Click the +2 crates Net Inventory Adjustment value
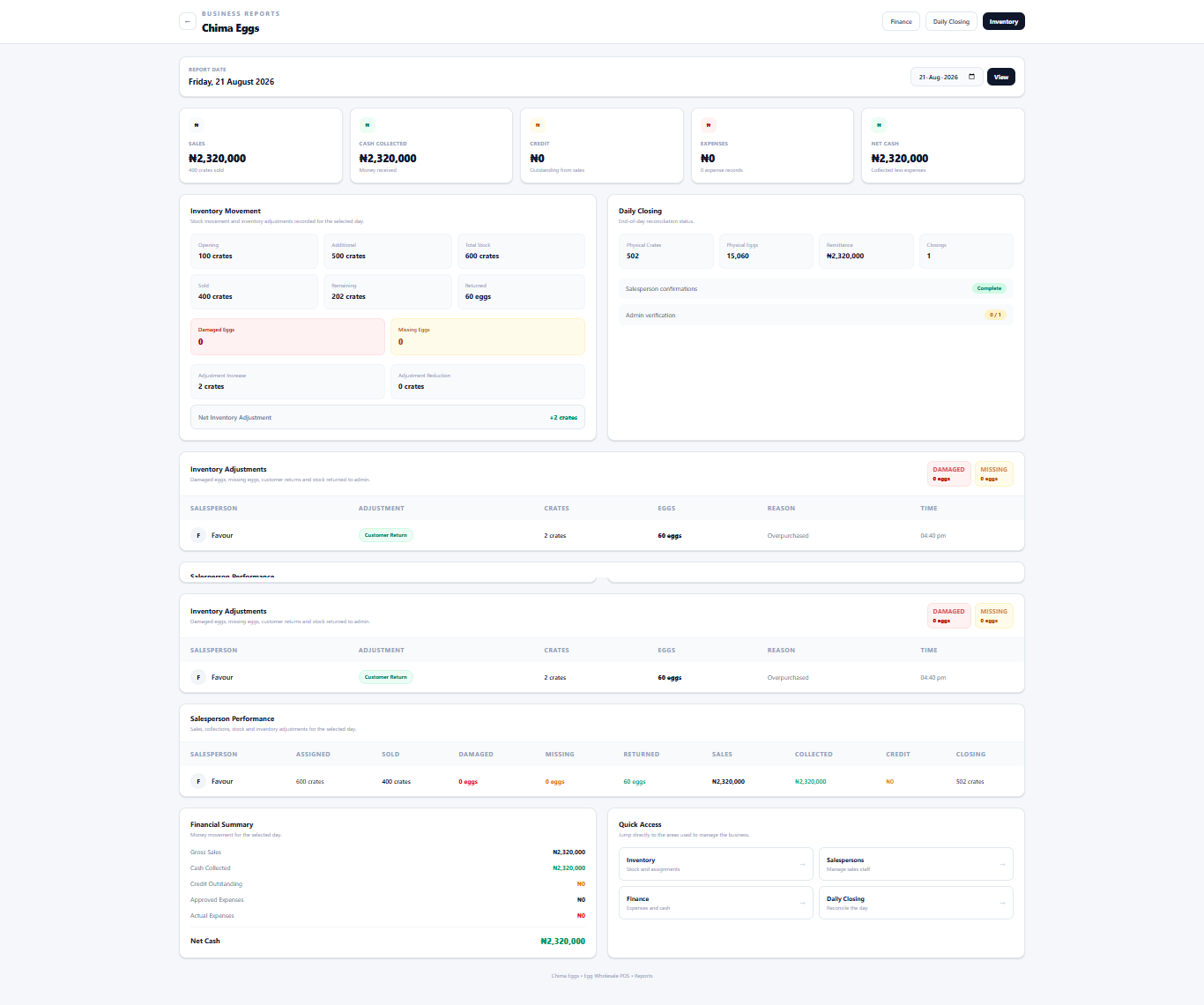 click(x=563, y=418)
